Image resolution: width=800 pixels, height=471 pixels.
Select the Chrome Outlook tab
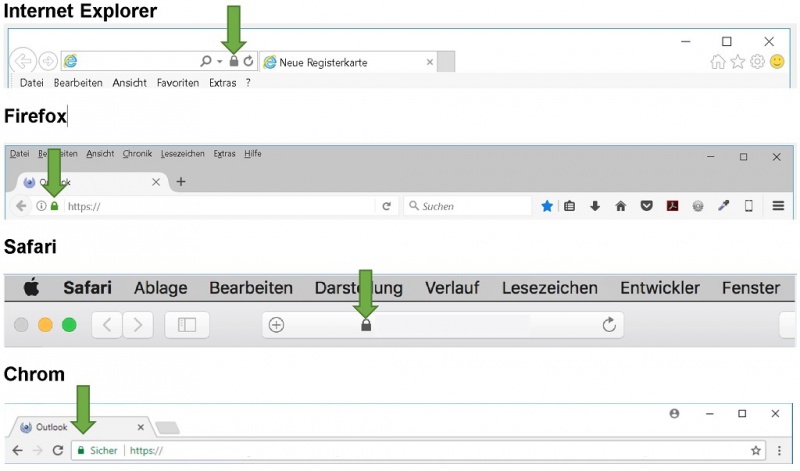point(84,427)
